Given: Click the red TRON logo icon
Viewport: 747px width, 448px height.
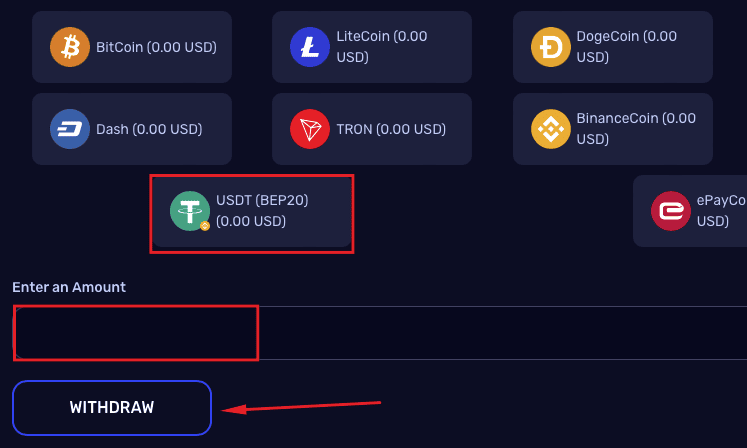Looking at the screenshot, I should click(310, 129).
